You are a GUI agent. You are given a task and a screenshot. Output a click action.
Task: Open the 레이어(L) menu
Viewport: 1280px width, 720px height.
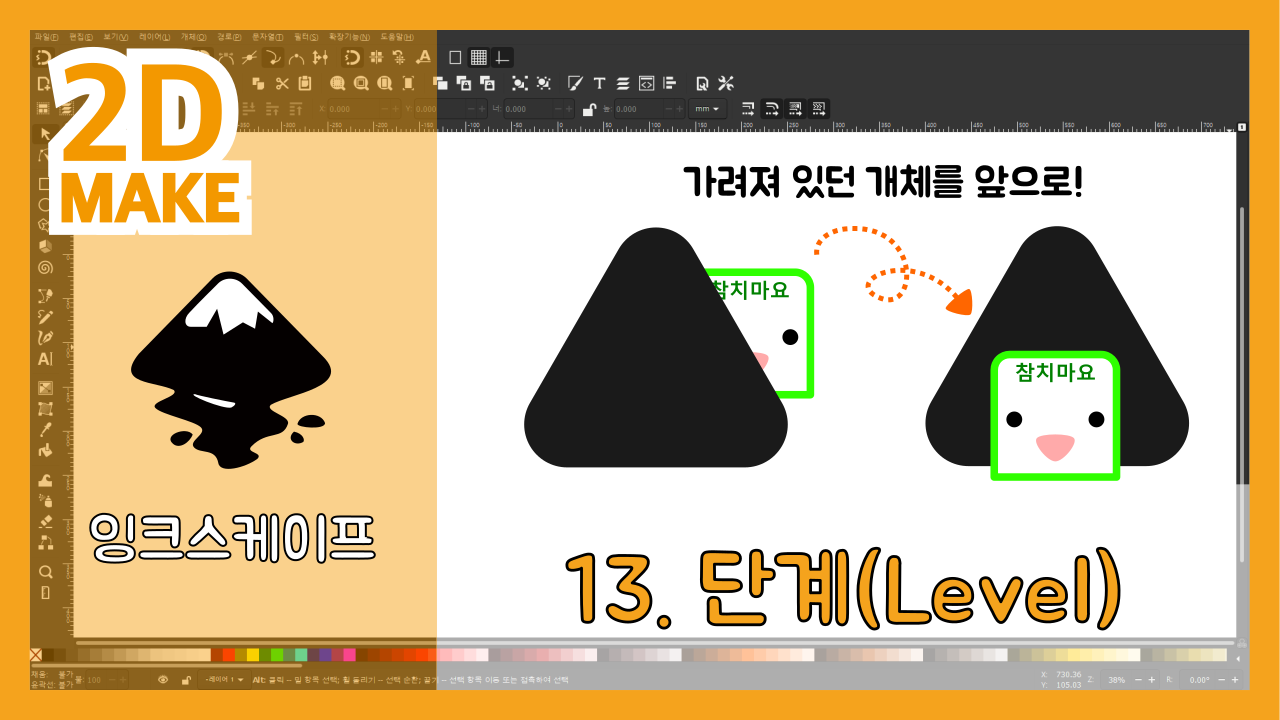tap(155, 37)
